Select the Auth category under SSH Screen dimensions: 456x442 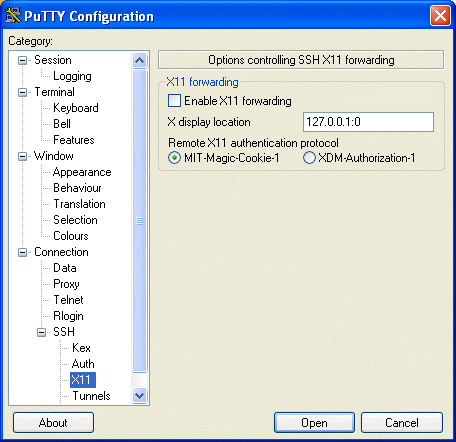point(83,364)
